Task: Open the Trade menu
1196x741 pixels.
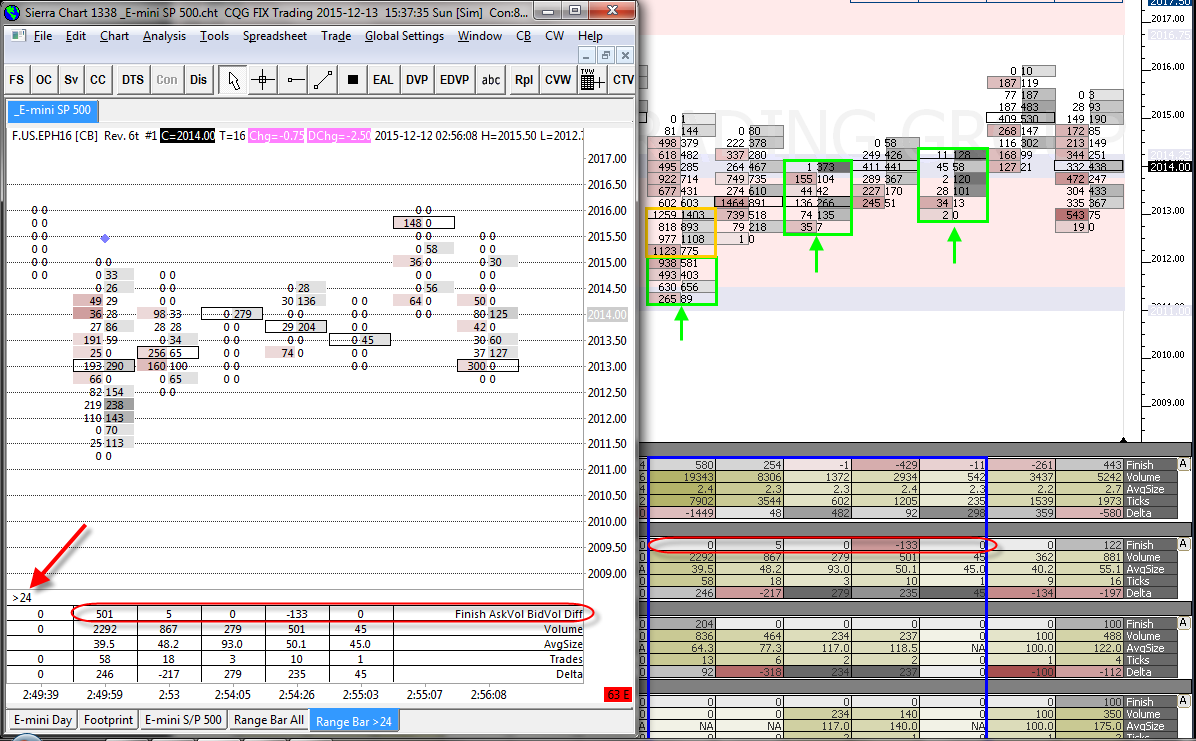Action: click(336, 36)
